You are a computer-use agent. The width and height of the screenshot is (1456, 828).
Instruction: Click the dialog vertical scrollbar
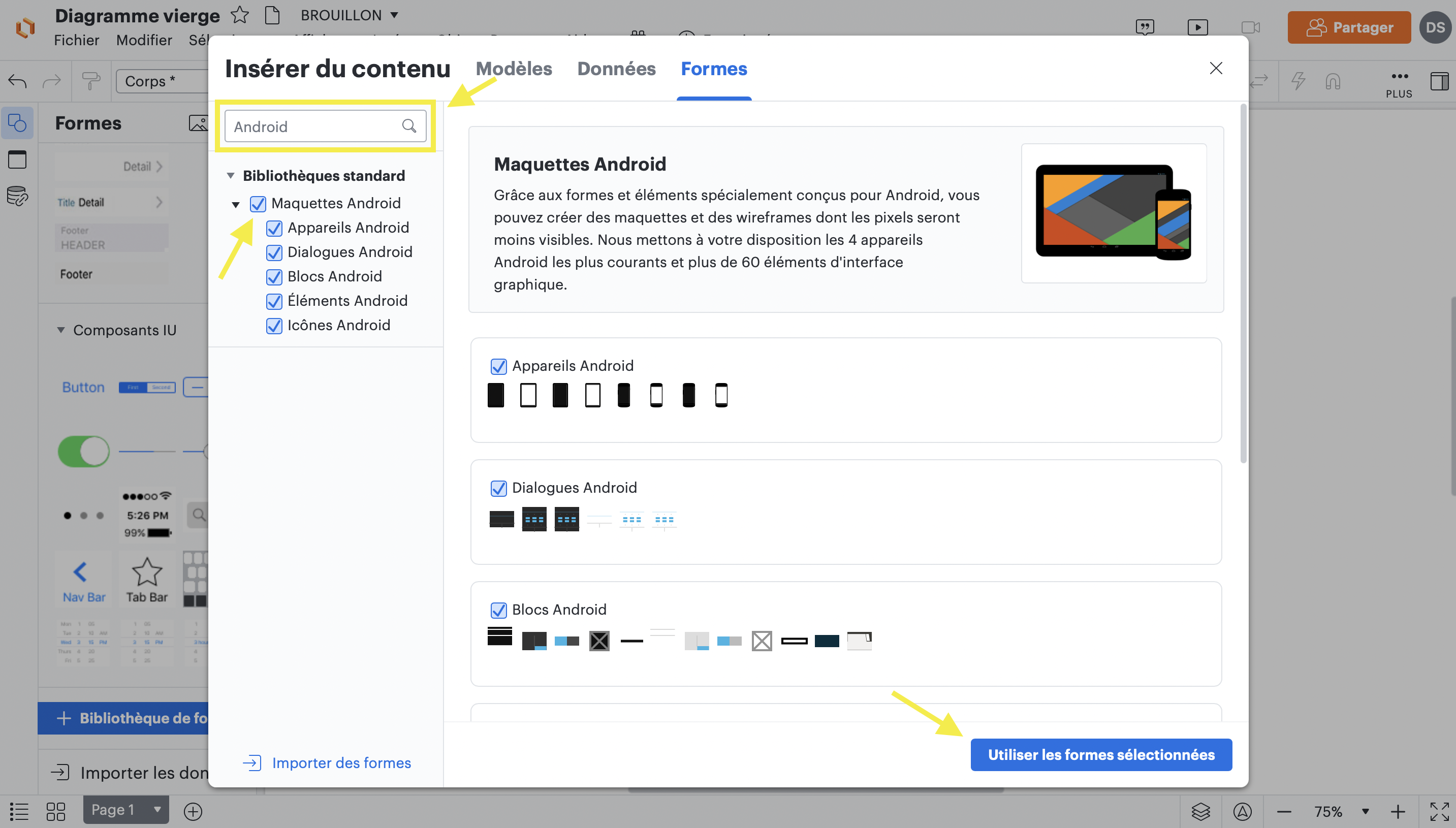point(1243,284)
